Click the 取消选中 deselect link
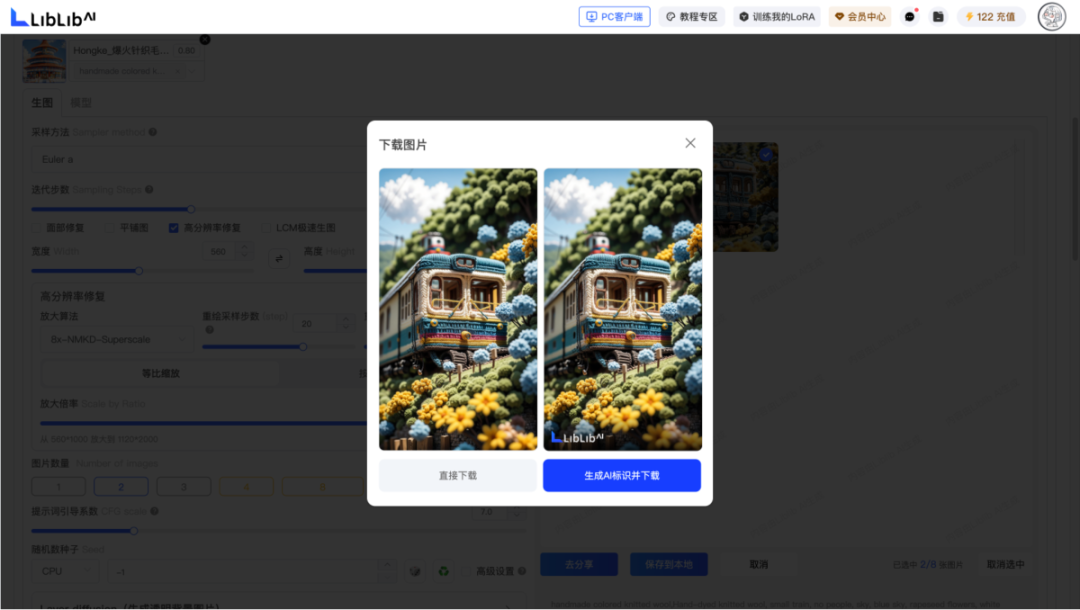This screenshot has width=1080, height=610. pos(1006,565)
